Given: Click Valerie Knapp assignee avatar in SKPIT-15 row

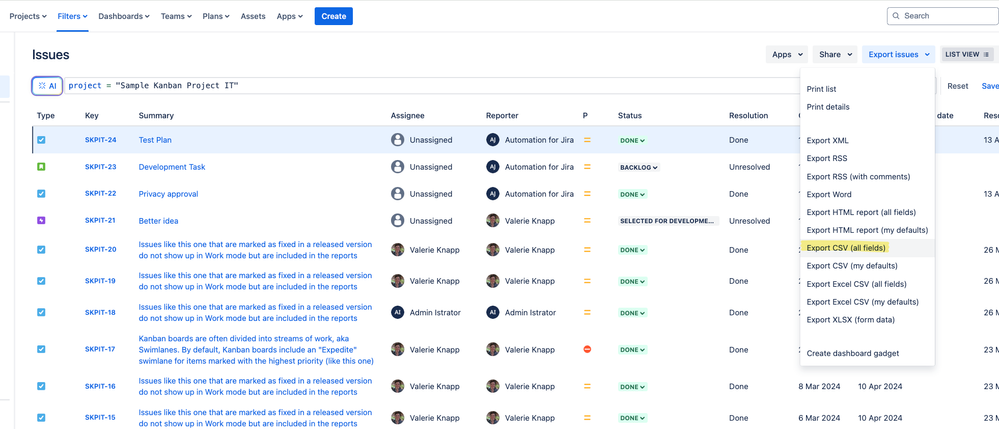Looking at the screenshot, I should (x=398, y=418).
